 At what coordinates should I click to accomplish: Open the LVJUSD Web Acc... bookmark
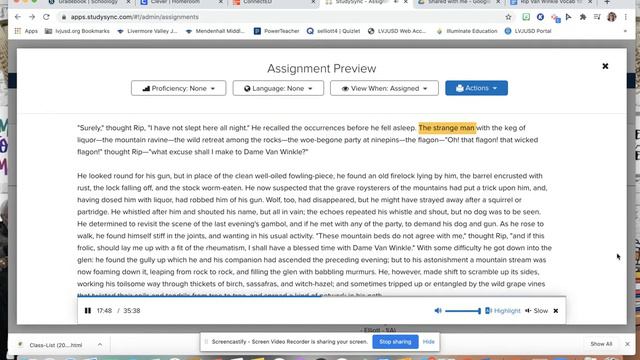[397, 31]
